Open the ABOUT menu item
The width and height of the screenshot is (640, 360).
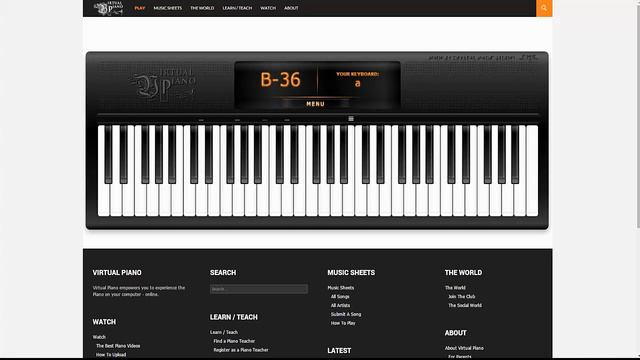(x=291, y=8)
